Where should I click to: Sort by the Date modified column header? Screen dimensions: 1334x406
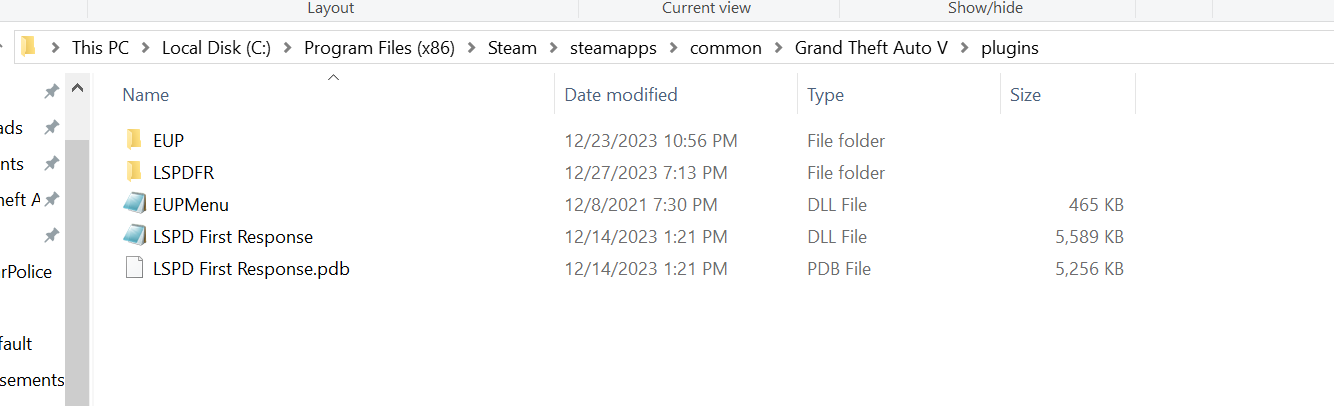(x=621, y=95)
